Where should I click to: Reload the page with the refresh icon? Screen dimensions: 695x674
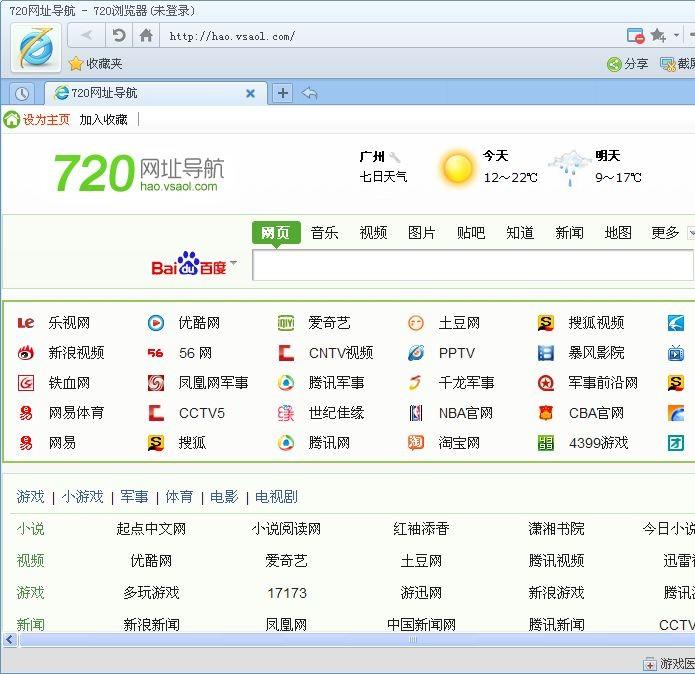click(119, 36)
